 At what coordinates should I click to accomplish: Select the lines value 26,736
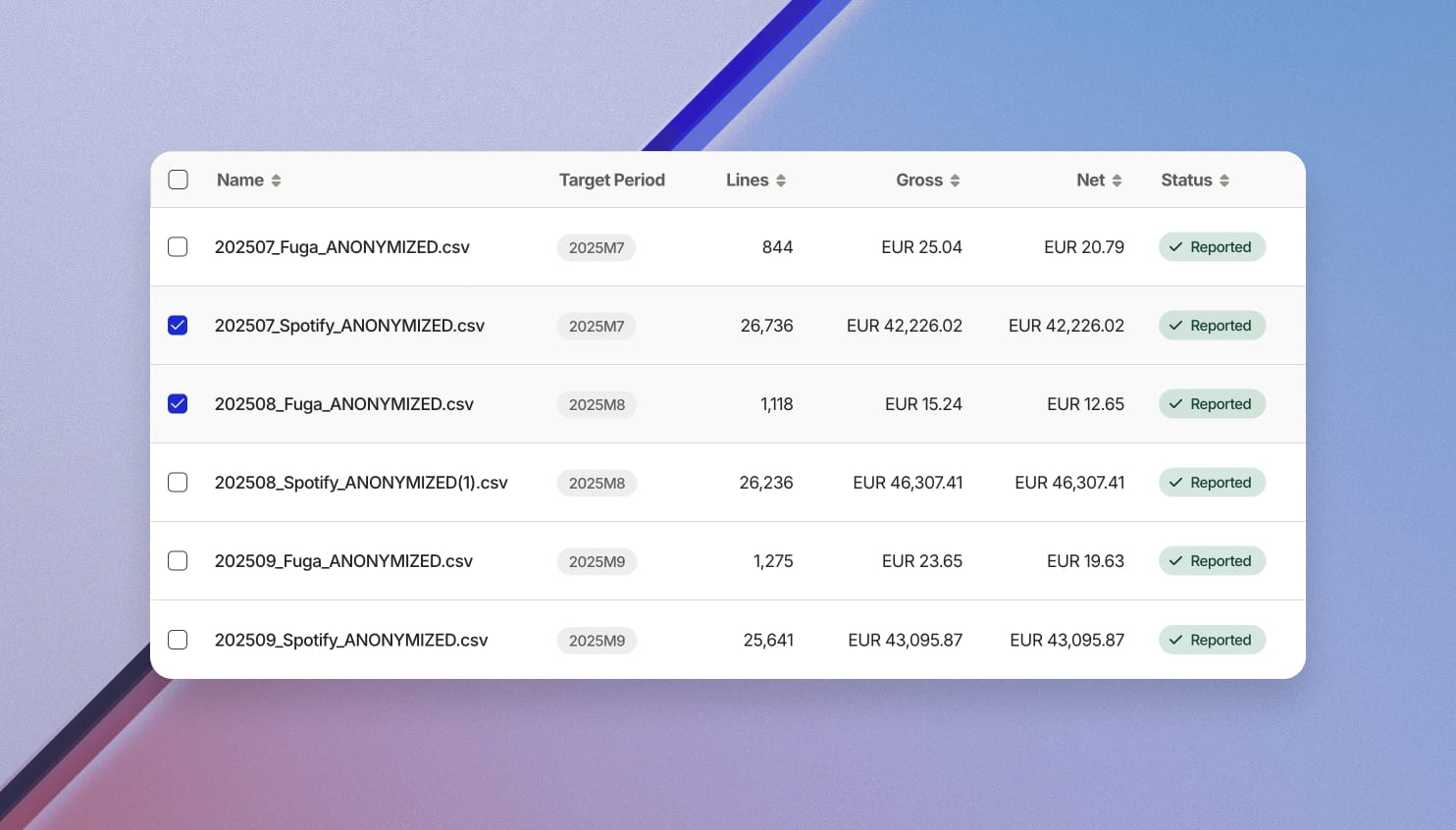pyautogui.click(x=766, y=326)
